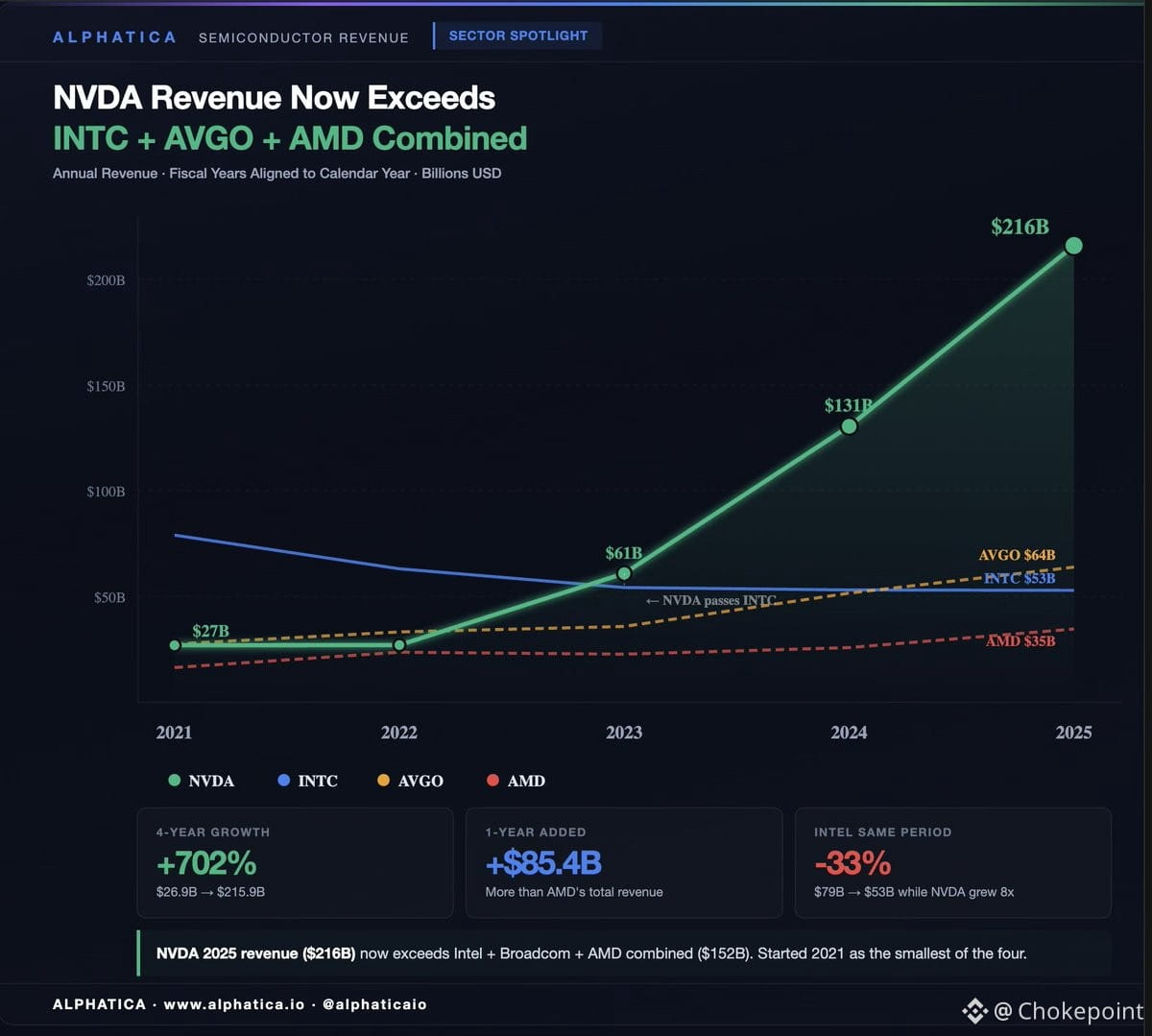
Task: Click the ALPHATICA footer brand name
Action: pyautogui.click(x=100, y=1004)
